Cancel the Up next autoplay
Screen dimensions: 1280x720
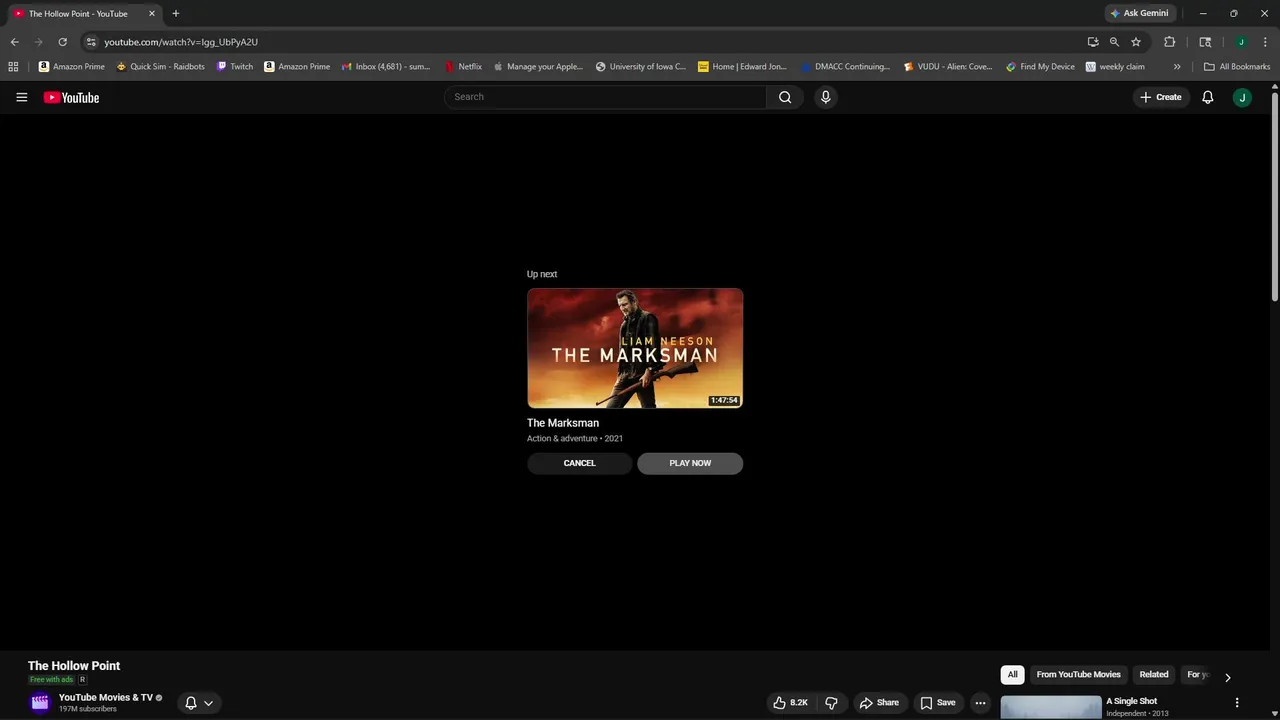[579, 463]
